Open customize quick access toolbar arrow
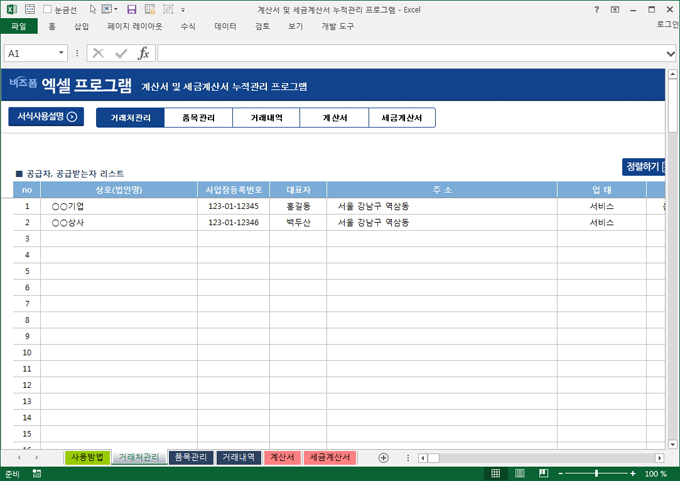Screen dimensions: 680x481 183,10
